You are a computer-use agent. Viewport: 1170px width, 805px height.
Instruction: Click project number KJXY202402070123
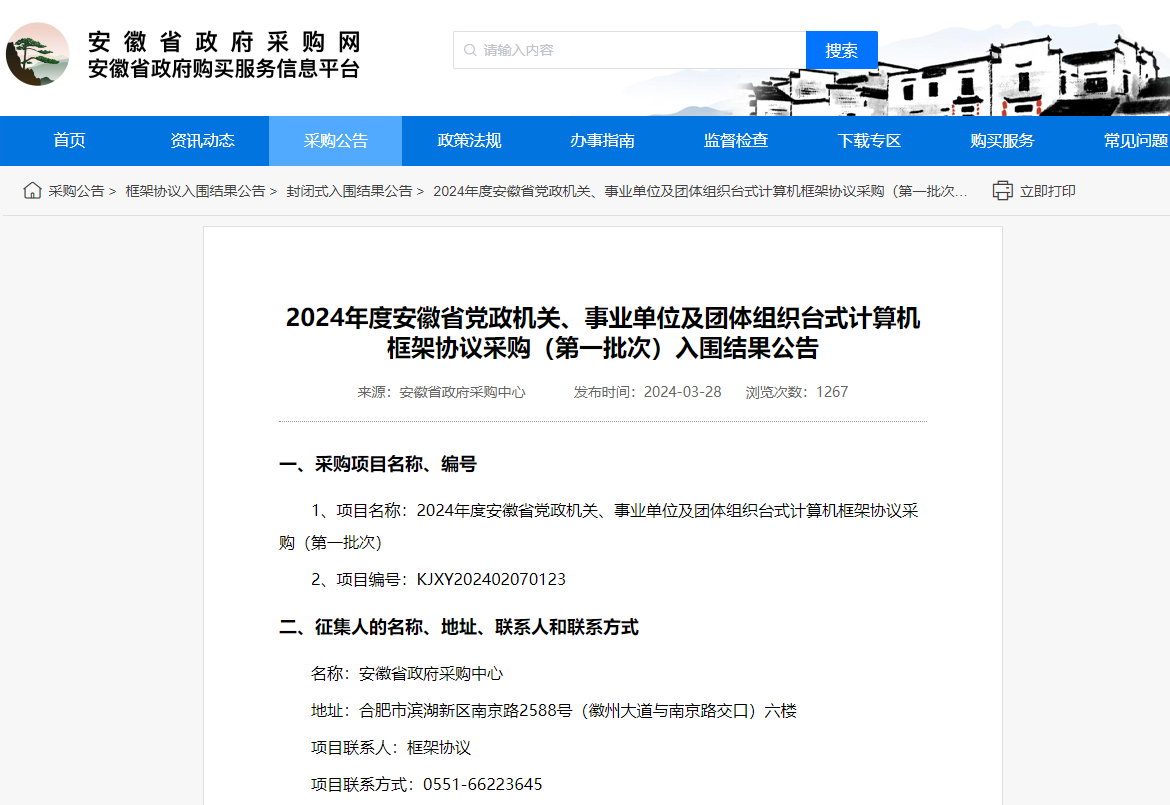click(x=491, y=580)
